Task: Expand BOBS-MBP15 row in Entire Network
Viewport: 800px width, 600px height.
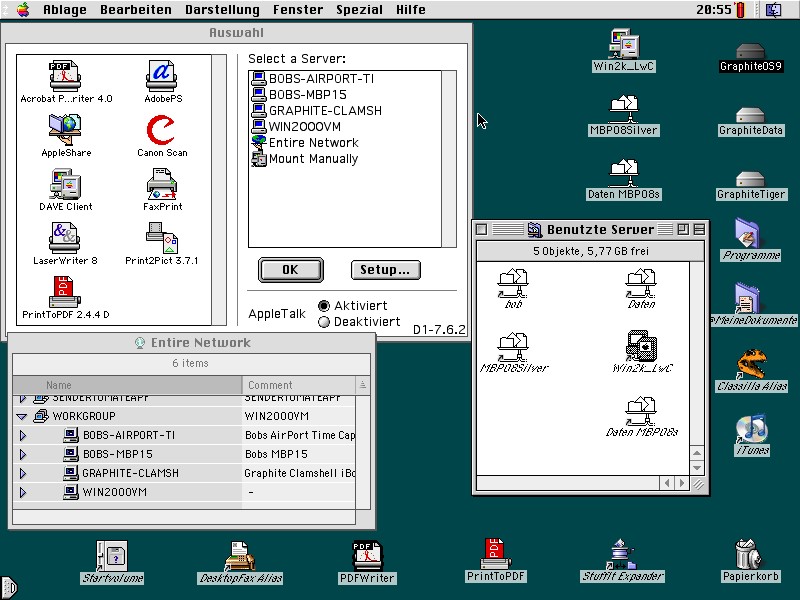Action: click(x=22, y=454)
